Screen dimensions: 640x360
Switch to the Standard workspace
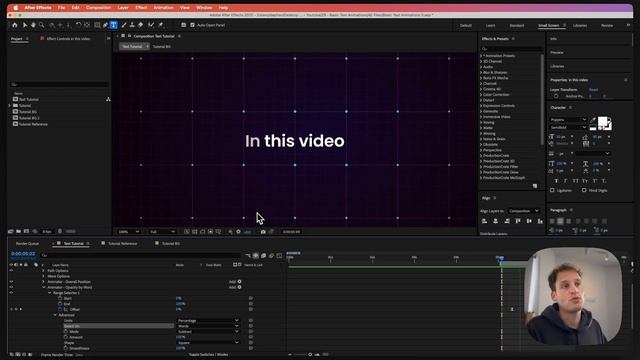[517, 25]
